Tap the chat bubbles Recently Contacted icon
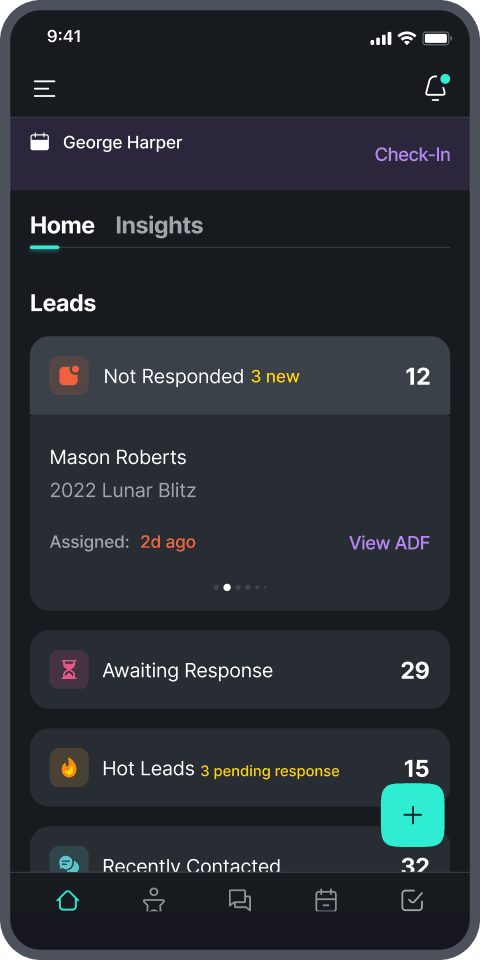This screenshot has height=960, width=480. pyautogui.click(x=69, y=860)
